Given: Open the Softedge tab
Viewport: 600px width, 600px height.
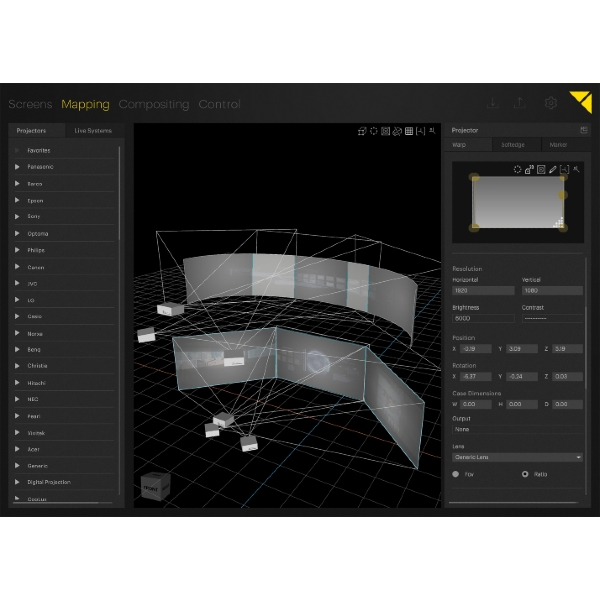Looking at the screenshot, I should click(x=513, y=145).
